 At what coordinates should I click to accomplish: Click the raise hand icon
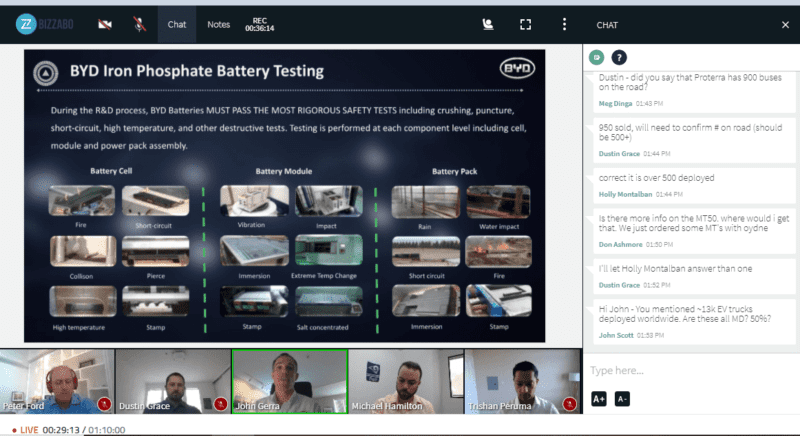click(488, 24)
